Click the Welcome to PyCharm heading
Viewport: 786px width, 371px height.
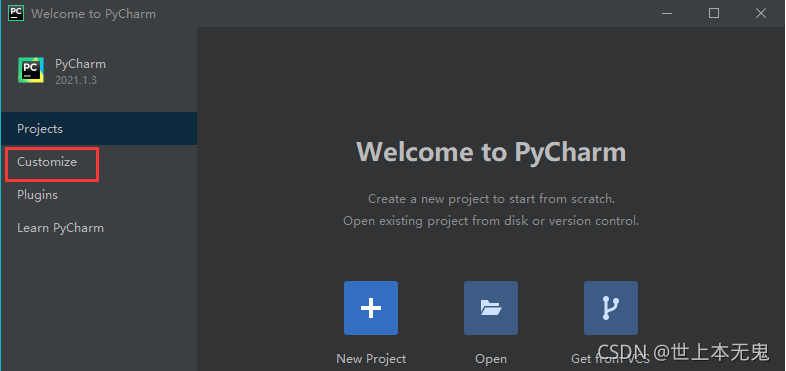point(491,151)
